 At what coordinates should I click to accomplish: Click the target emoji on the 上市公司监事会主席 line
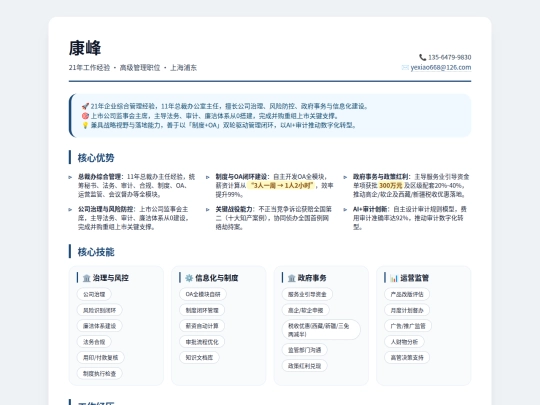click(x=85, y=116)
